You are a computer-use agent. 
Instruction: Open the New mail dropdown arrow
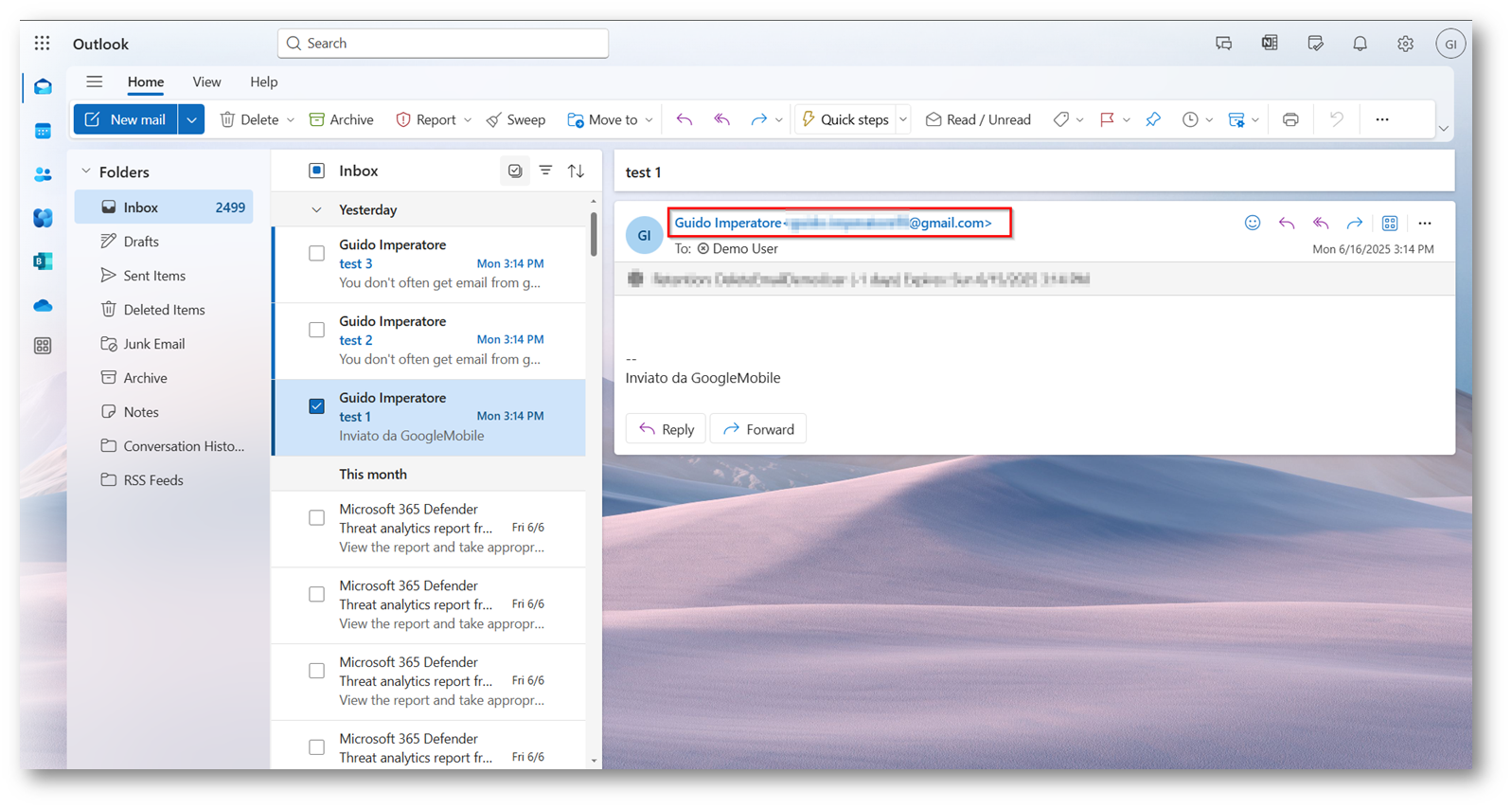pos(191,119)
